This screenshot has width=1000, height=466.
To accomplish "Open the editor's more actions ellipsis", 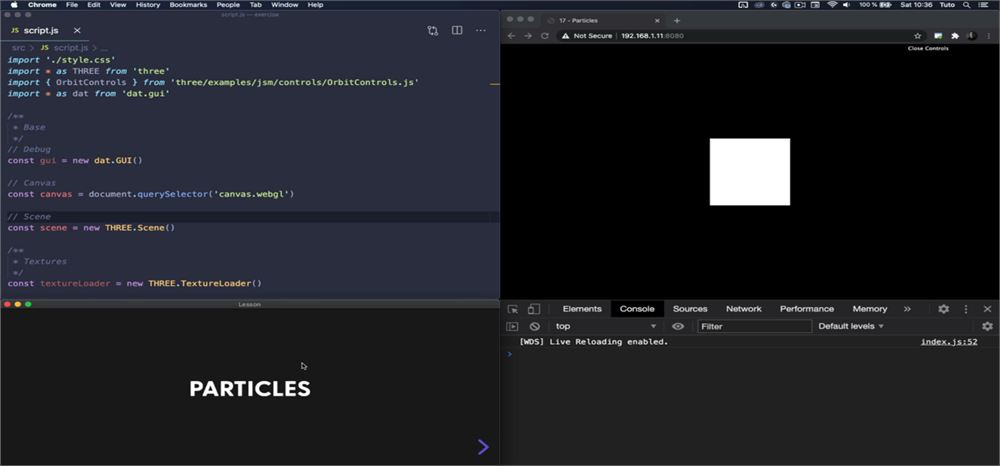I will [x=481, y=31].
